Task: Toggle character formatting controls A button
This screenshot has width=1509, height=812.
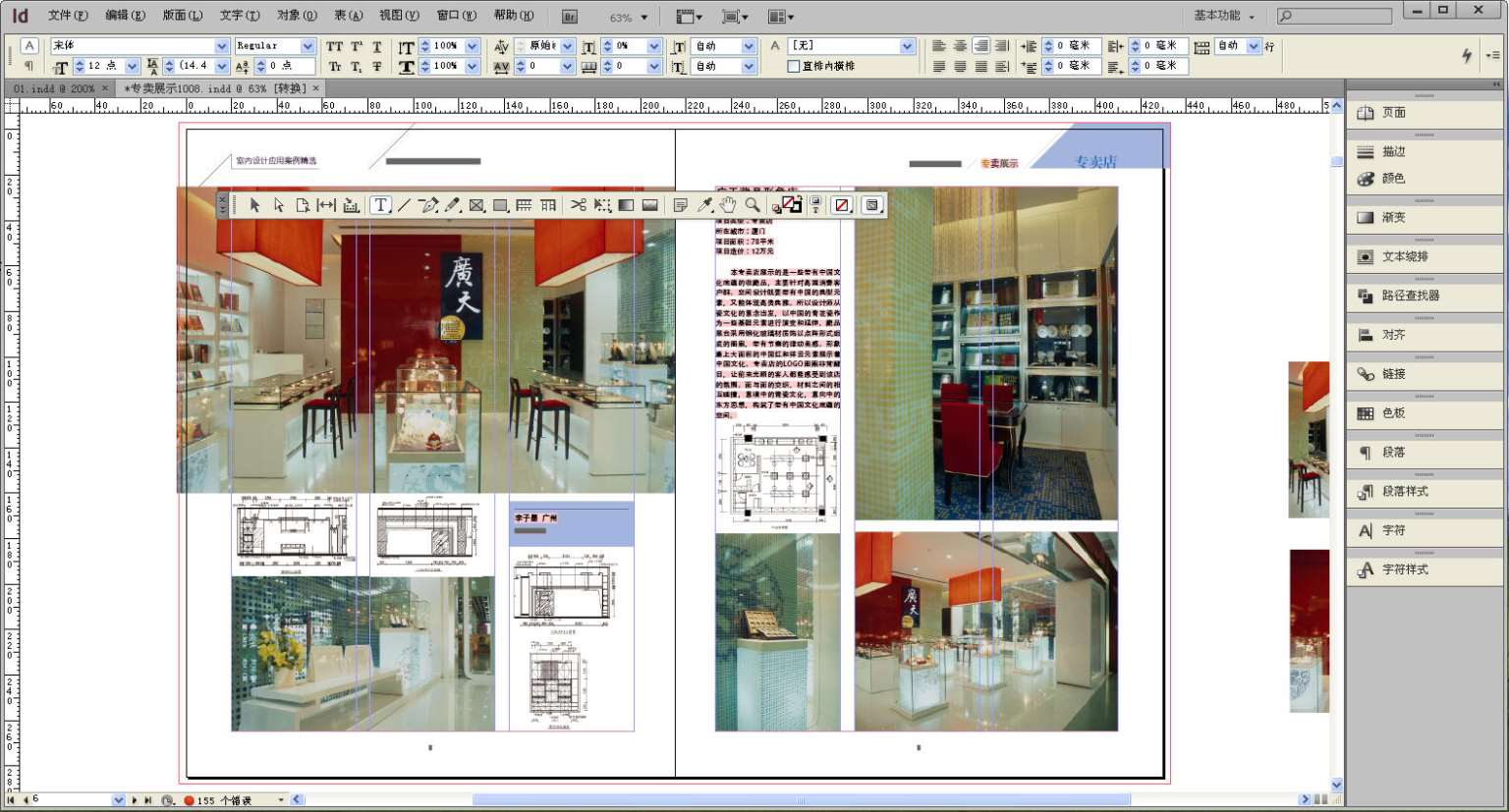Action: (x=29, y=46)
